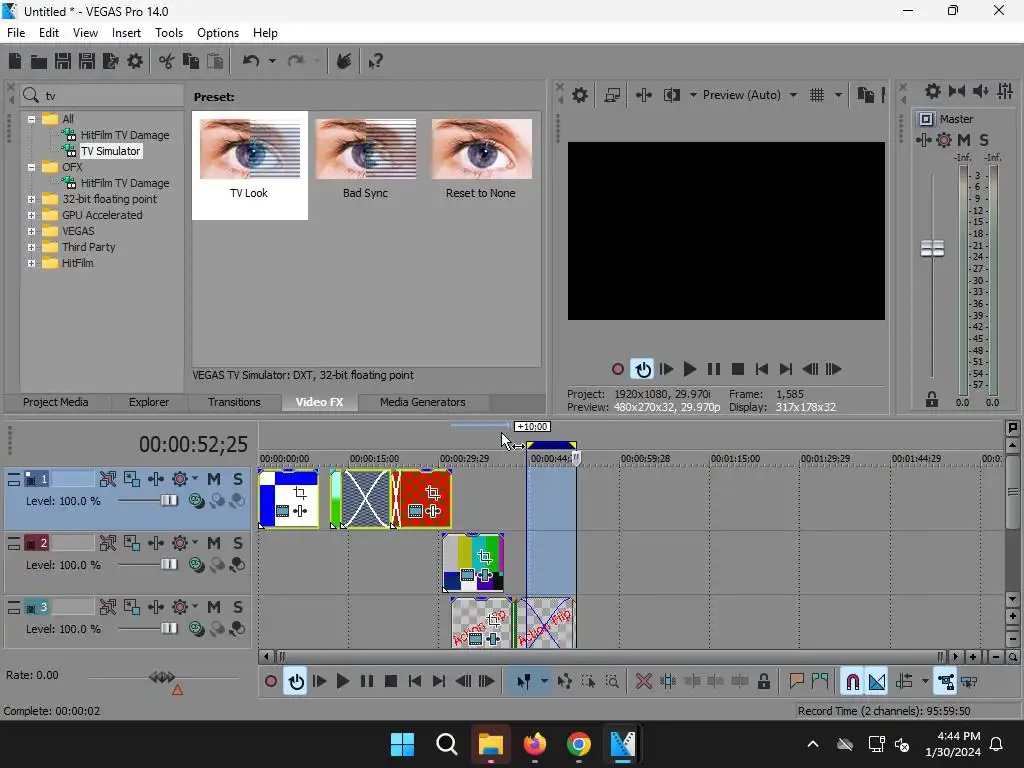Collapse the All folder in FX tree
This screenshot has height=768, width=1024.
click(x=31, y=119)
